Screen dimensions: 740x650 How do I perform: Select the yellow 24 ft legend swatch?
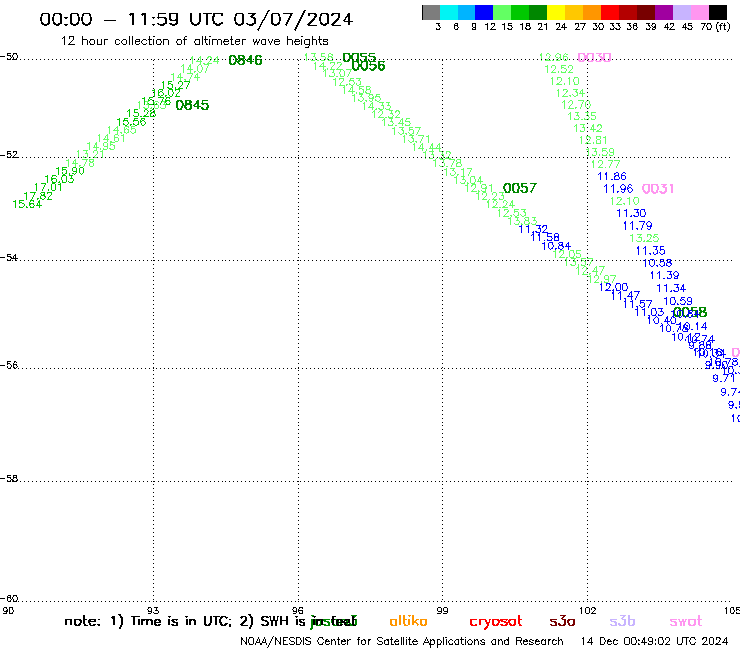(556, 12)
